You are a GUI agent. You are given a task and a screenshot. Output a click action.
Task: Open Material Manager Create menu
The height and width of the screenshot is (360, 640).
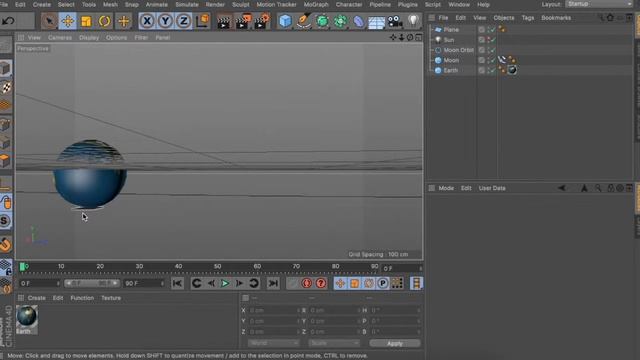[x=37, y=298]
